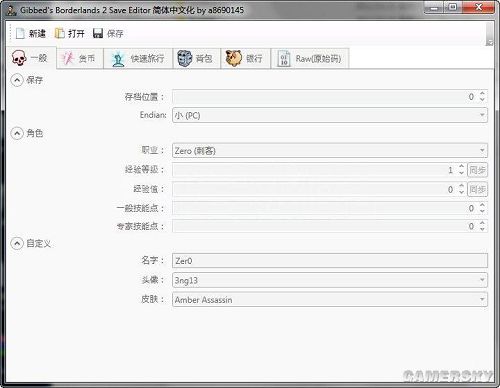This screenshot has width=500, height=388.
Task: Collapse the 角色 (Character) section
Action: coord(17,133)
